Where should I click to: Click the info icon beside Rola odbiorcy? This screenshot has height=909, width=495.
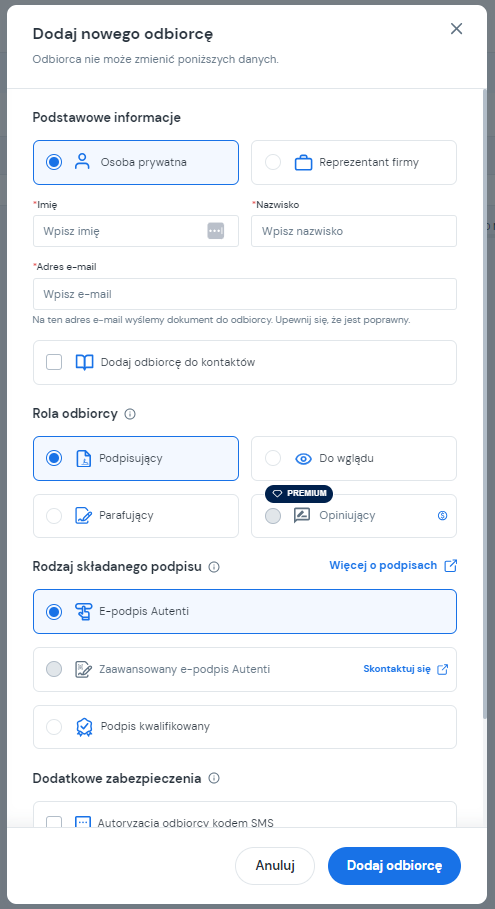130,414
